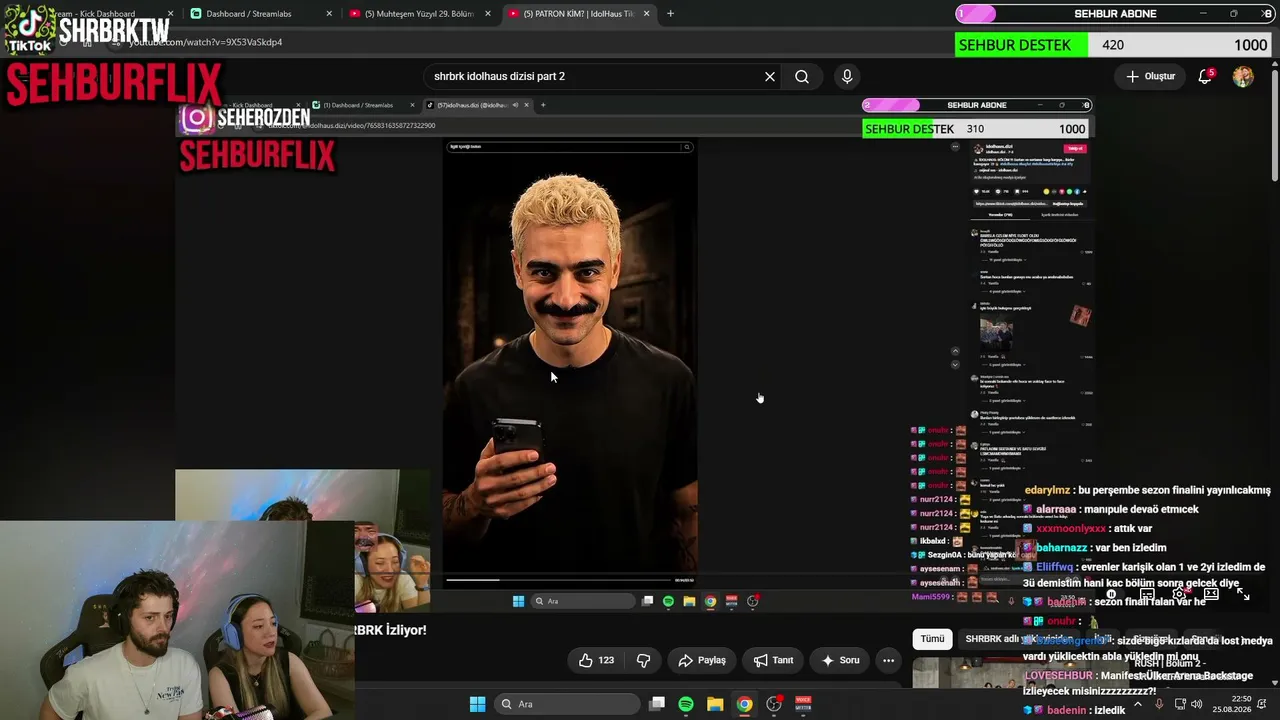This screenshot has height=720, width=1280.
Task: Click the YouTube search magnifier button
Action: click(x=802, y=76)
